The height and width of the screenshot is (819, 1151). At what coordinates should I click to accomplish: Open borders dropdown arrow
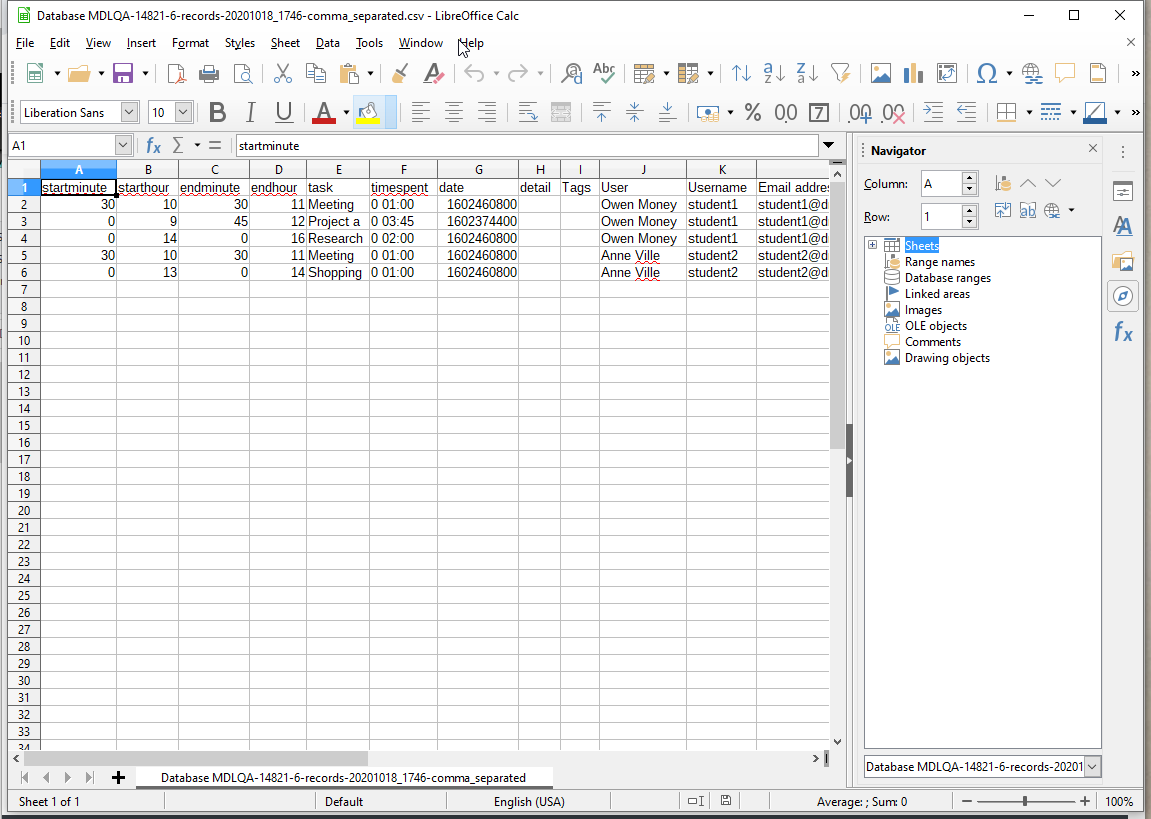point(1028,112)
